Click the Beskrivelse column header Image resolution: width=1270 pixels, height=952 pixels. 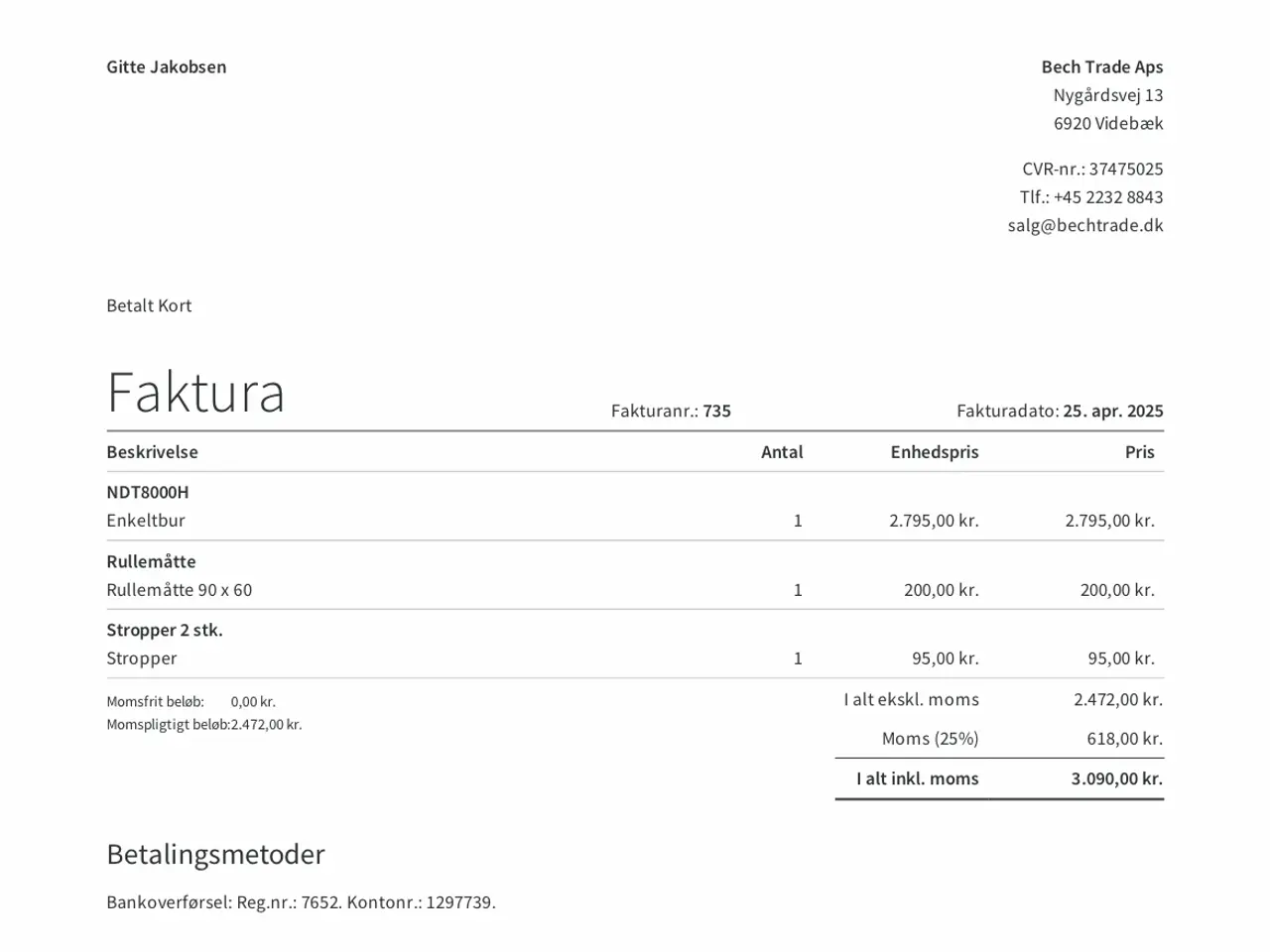pyautogui.click(x=152, y=452)
